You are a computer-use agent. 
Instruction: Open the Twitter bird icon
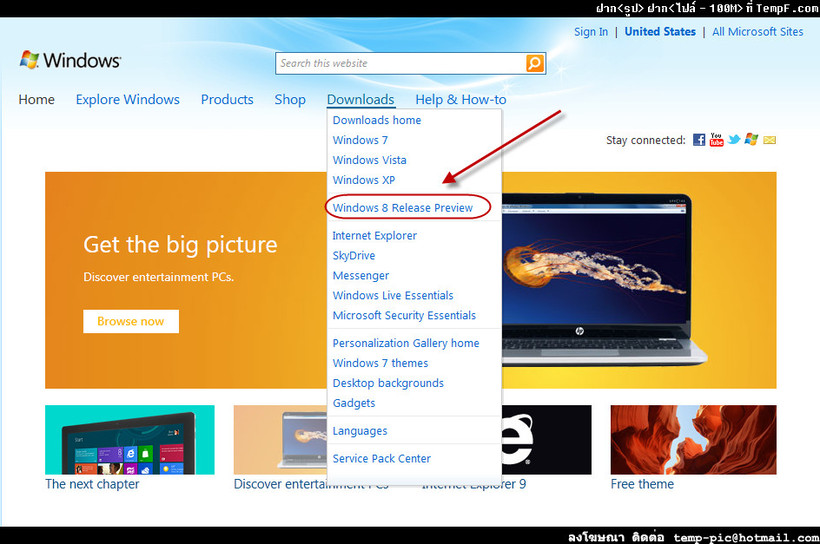pyautogui.click(x=734, y=139)
